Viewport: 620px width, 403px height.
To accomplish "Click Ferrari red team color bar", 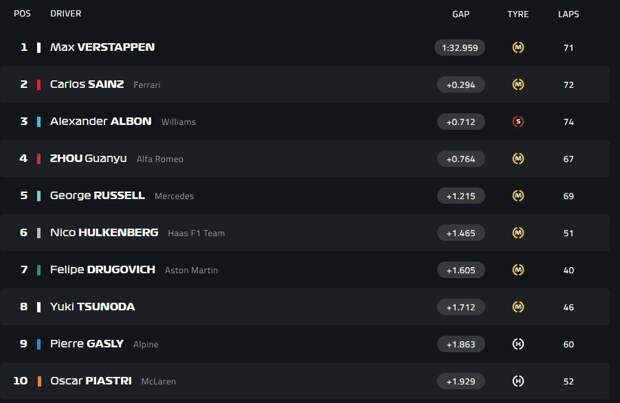I will pos(39,85).
